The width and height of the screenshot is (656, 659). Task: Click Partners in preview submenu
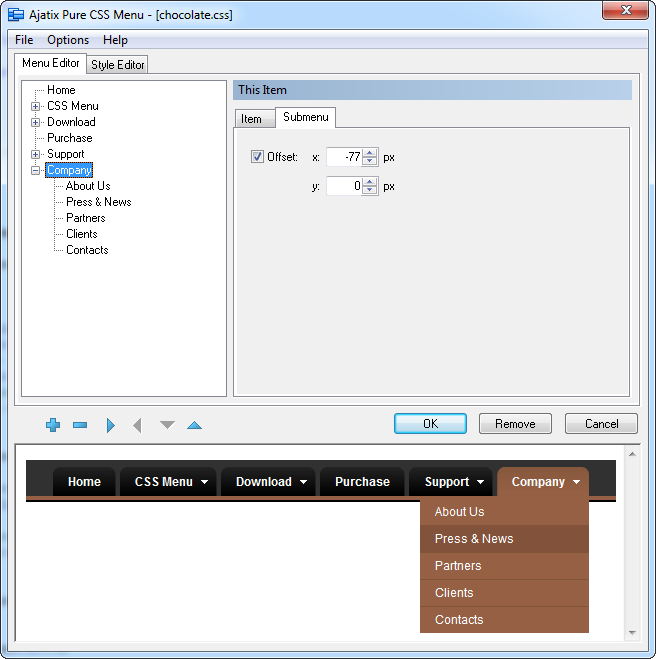pyautogui.click(x=504, y=566)
